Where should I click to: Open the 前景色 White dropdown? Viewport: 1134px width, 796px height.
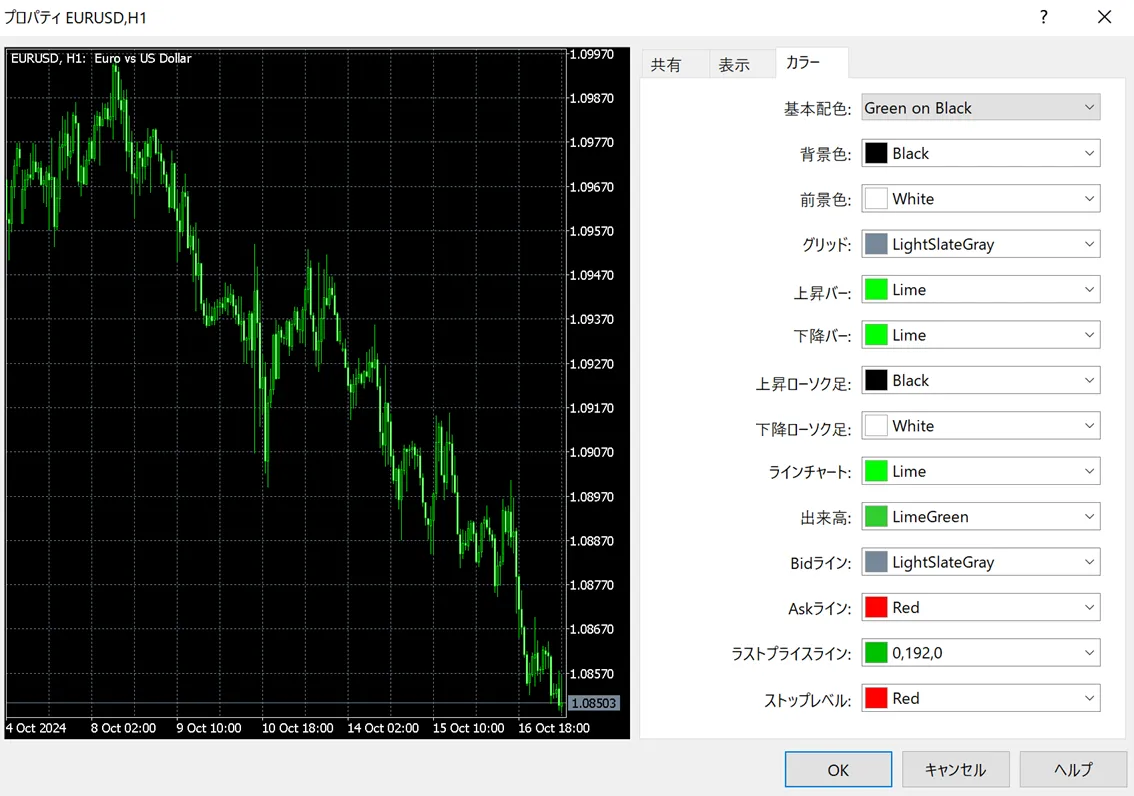coord(980,199)
